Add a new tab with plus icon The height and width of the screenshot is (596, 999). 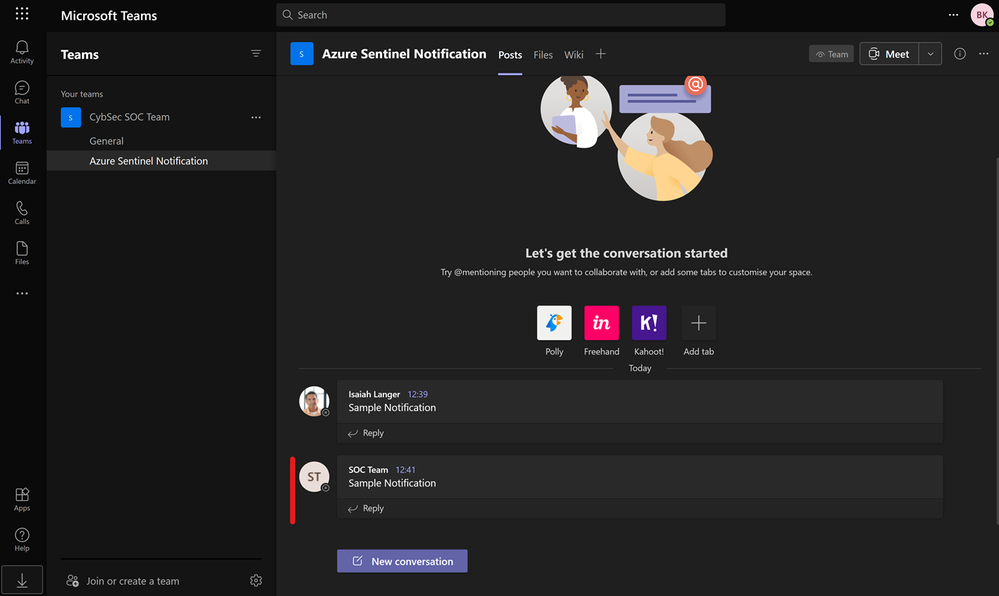(600, 54)
